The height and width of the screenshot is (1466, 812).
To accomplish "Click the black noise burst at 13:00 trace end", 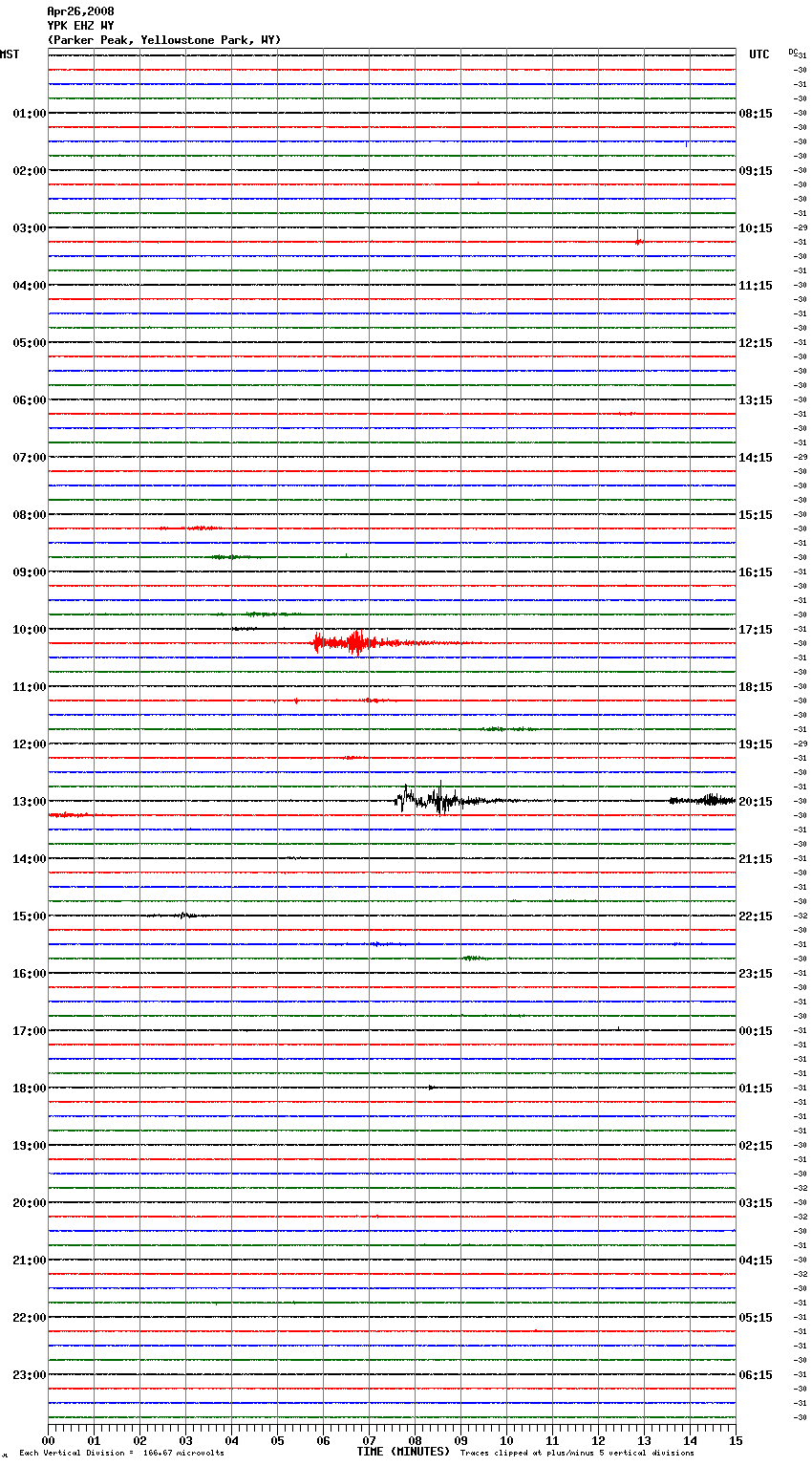I will (702, 800).
